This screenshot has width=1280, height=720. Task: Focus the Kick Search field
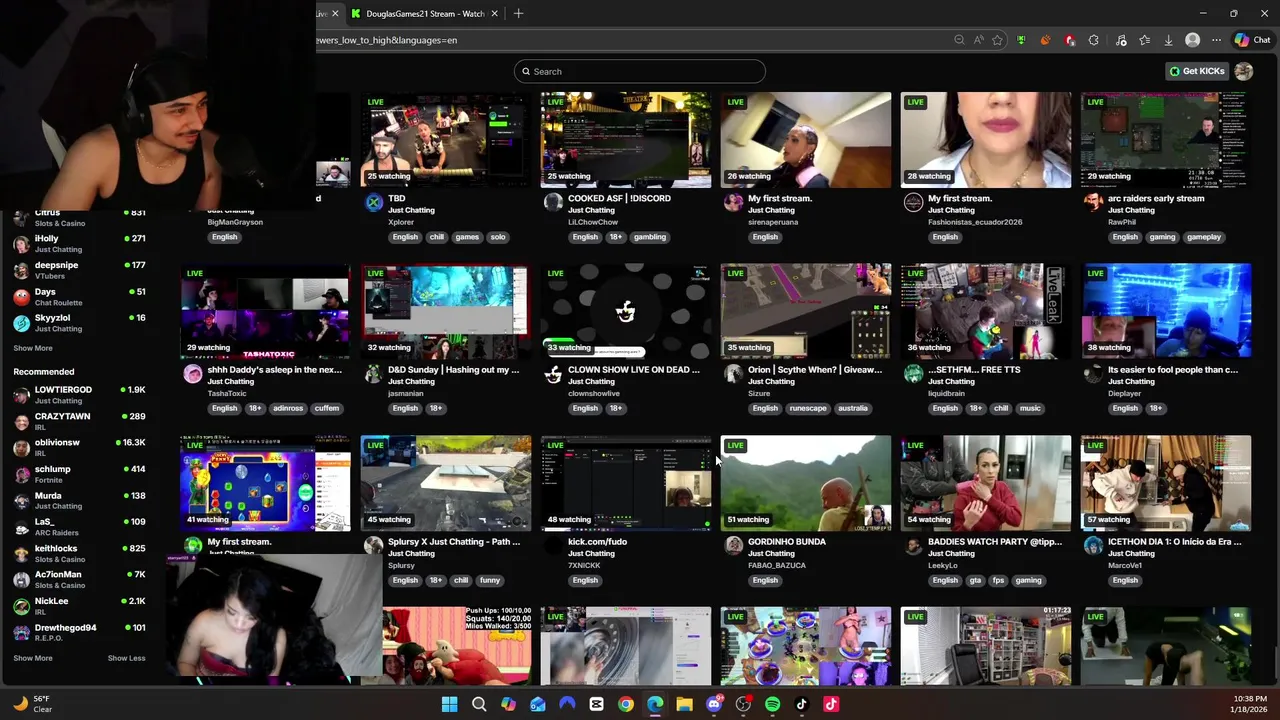(640, 71)
